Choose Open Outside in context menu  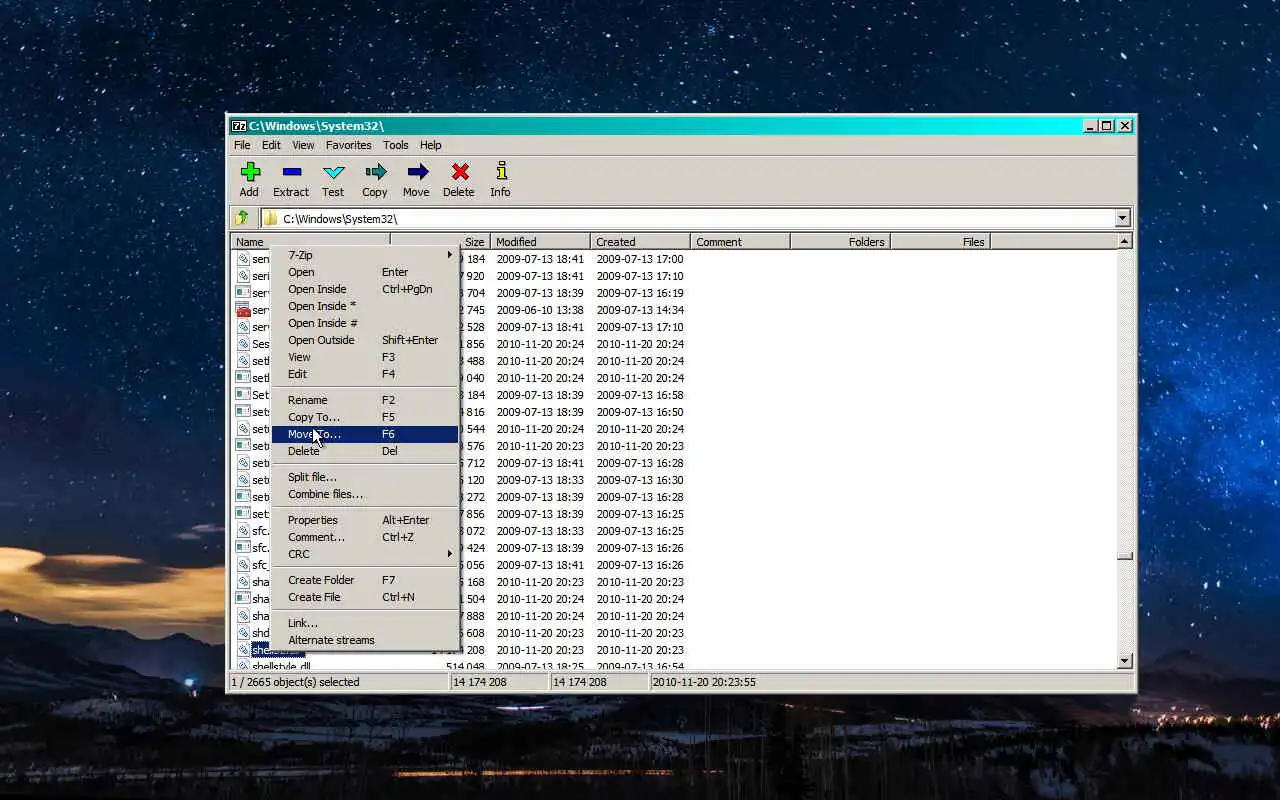365,340
